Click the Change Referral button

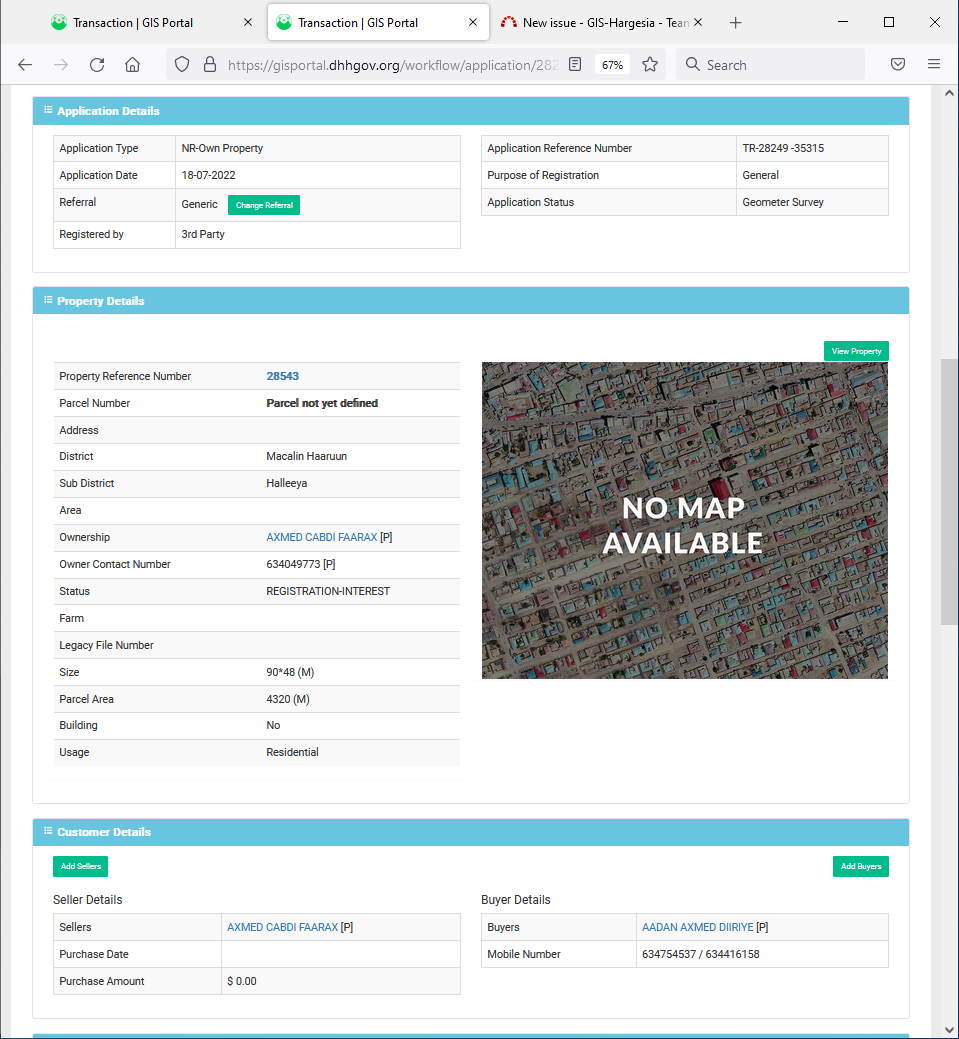[264, 205]
